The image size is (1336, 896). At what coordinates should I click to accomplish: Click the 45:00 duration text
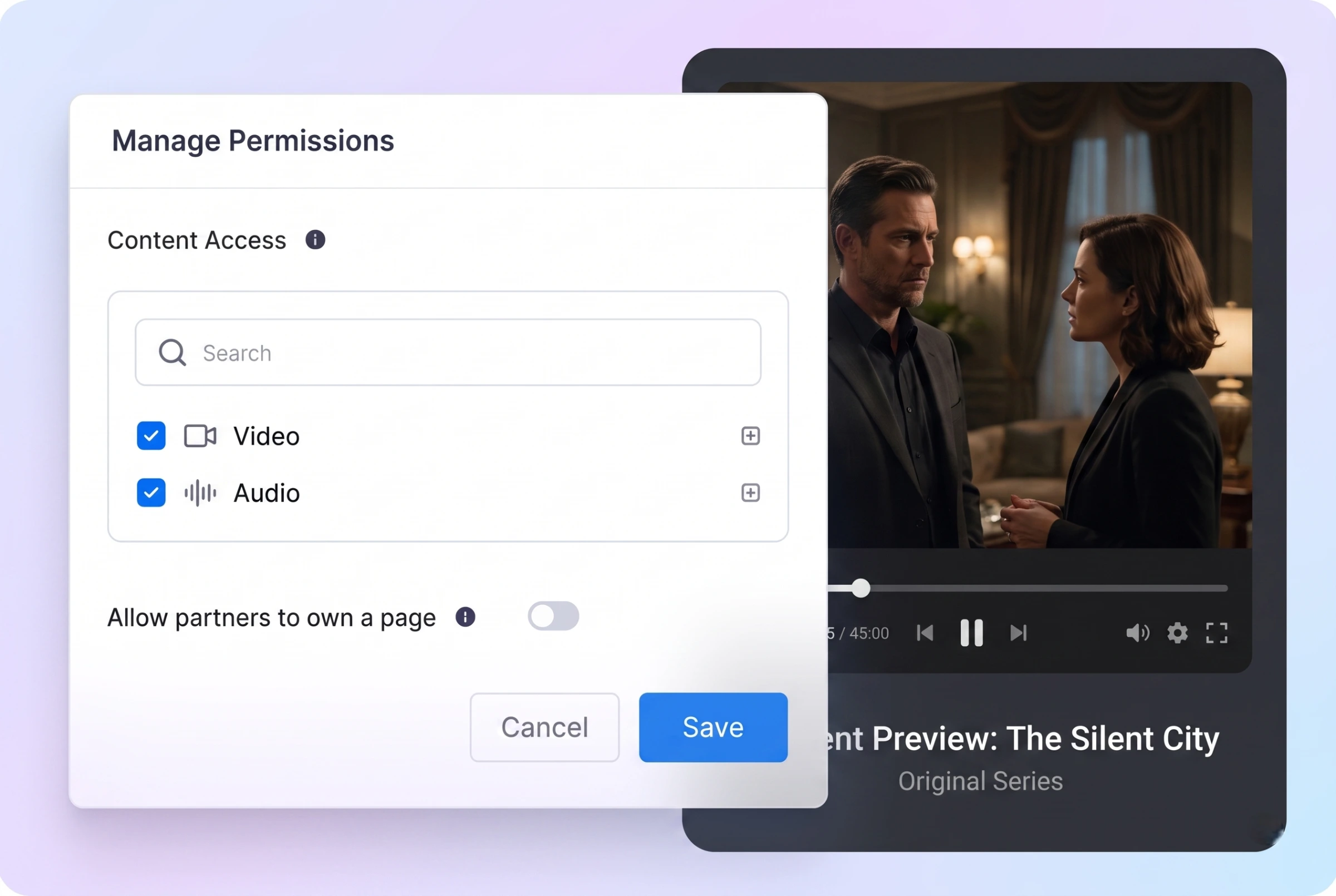[868, 633]
